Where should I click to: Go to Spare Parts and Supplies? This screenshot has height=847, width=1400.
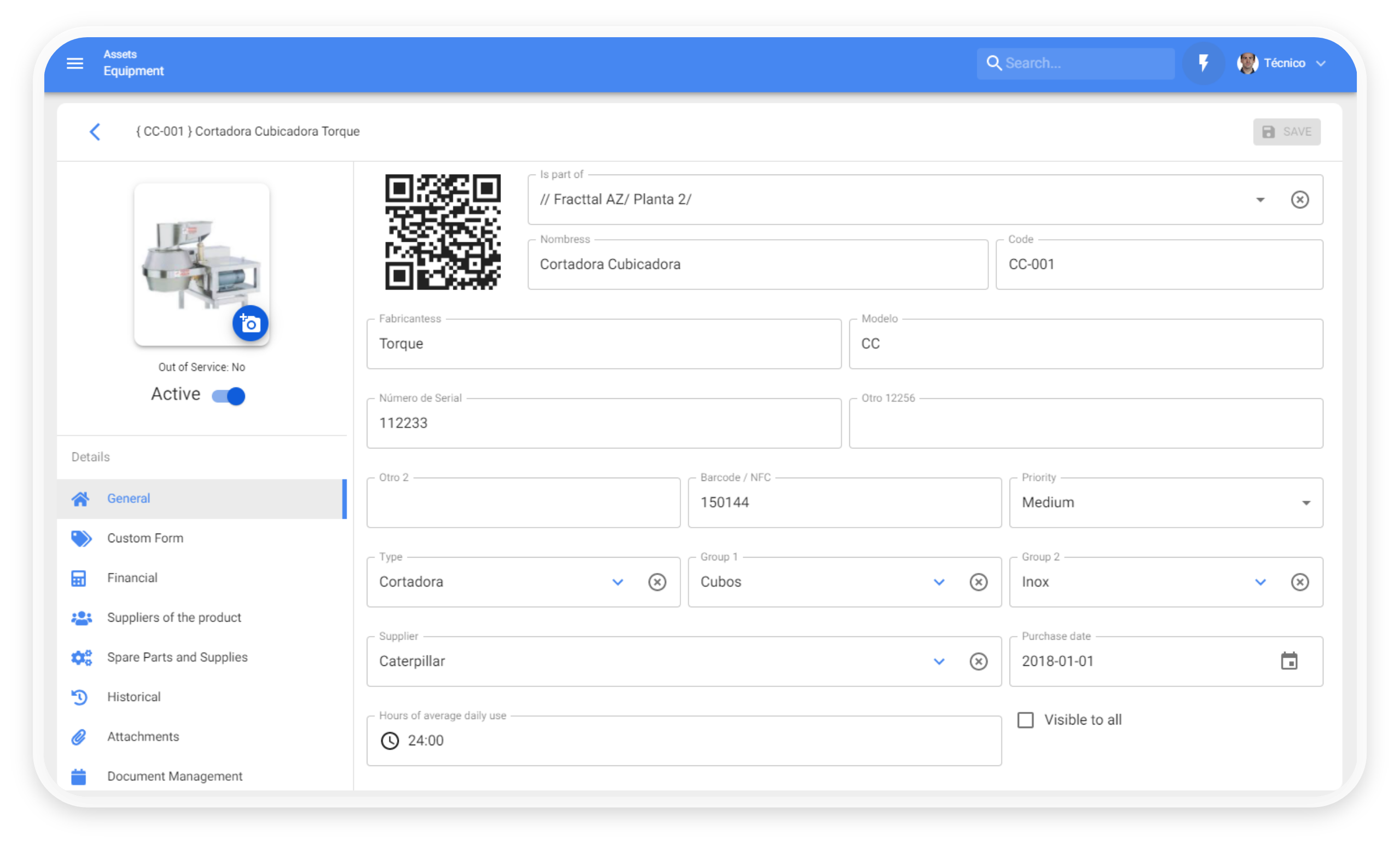pyautogui.click(x=177, y=657)
